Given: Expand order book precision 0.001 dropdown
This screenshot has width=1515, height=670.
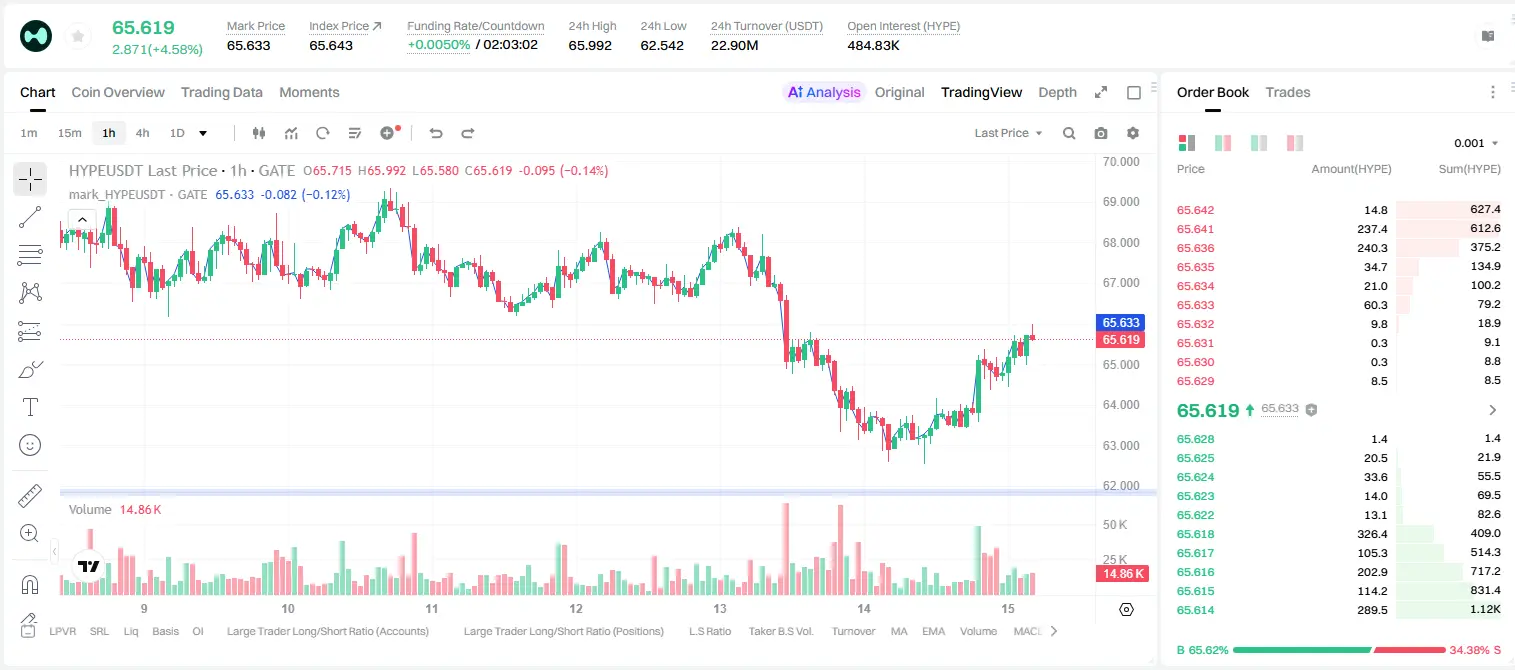Looking at the screenshot, I should (x=1476, y=143).
